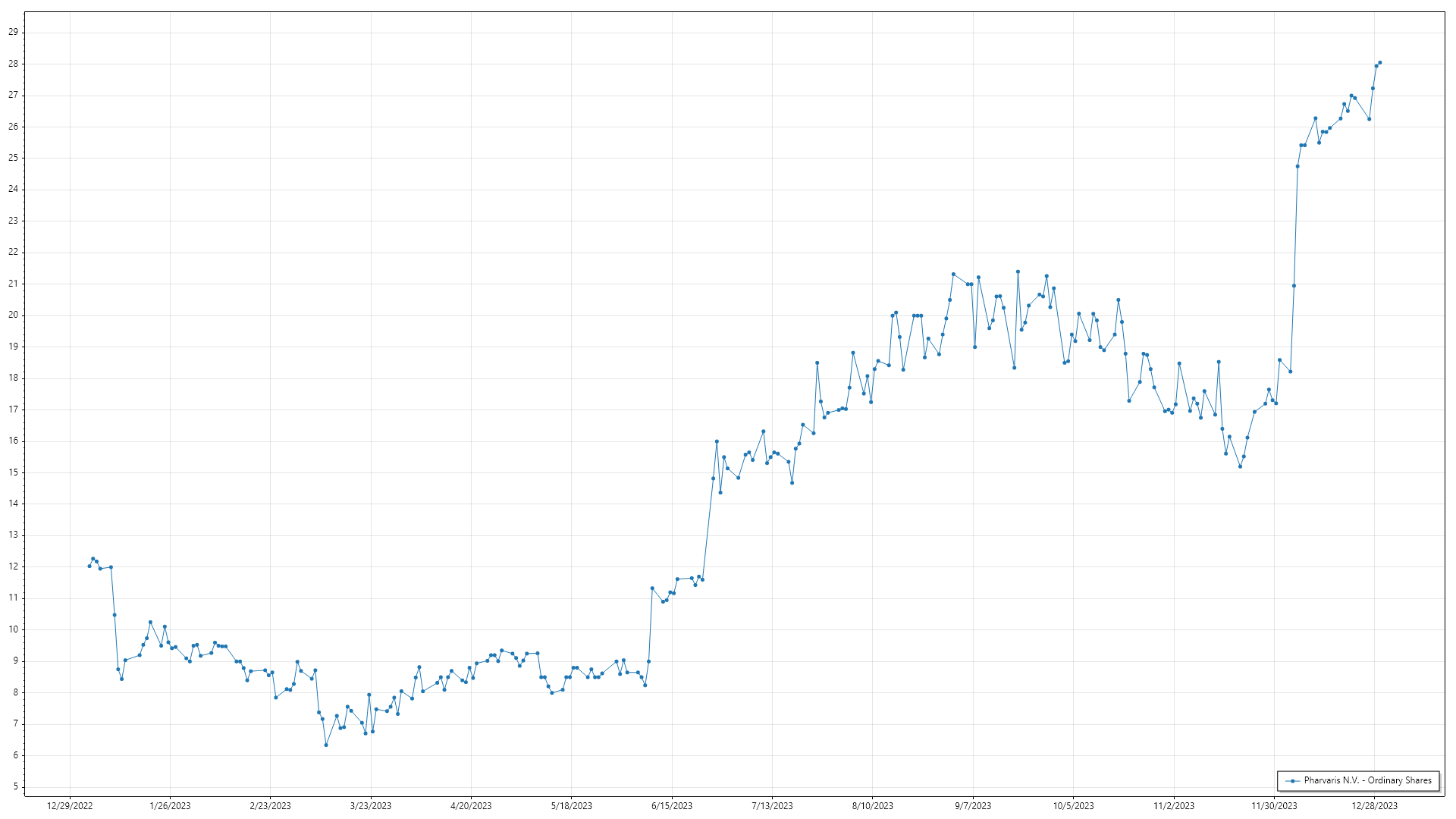Select the 1/26/2023 x-axis date label

point(170,806)
